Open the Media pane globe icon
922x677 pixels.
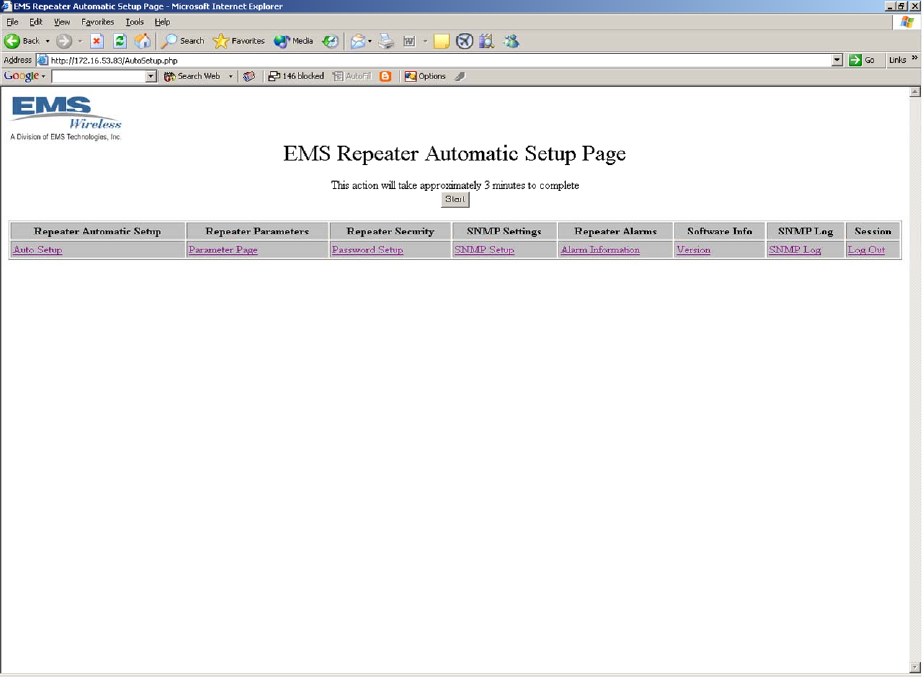(x=293, y=41)
